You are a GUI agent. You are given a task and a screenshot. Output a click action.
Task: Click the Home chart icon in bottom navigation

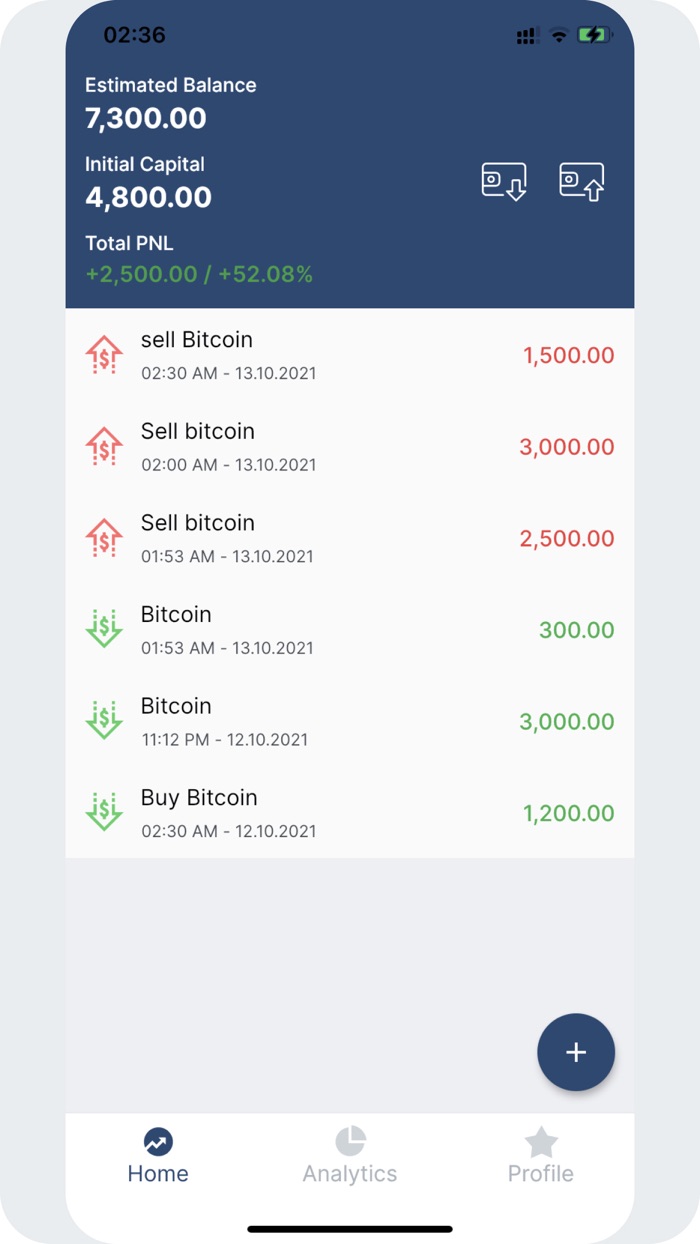click(x=158, y=1141)
